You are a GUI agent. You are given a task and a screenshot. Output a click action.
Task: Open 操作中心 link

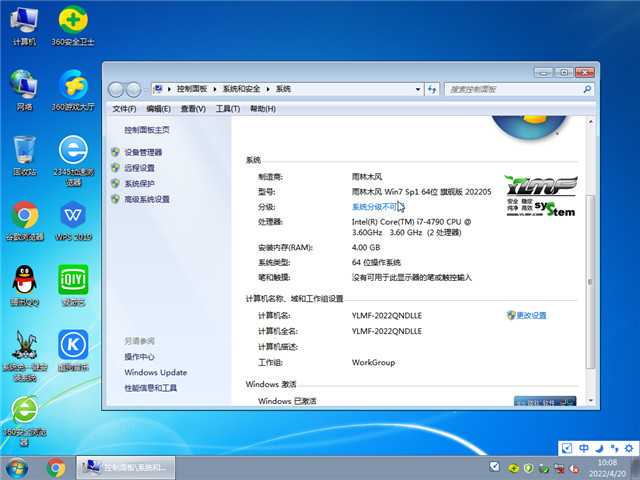point(140,357)
